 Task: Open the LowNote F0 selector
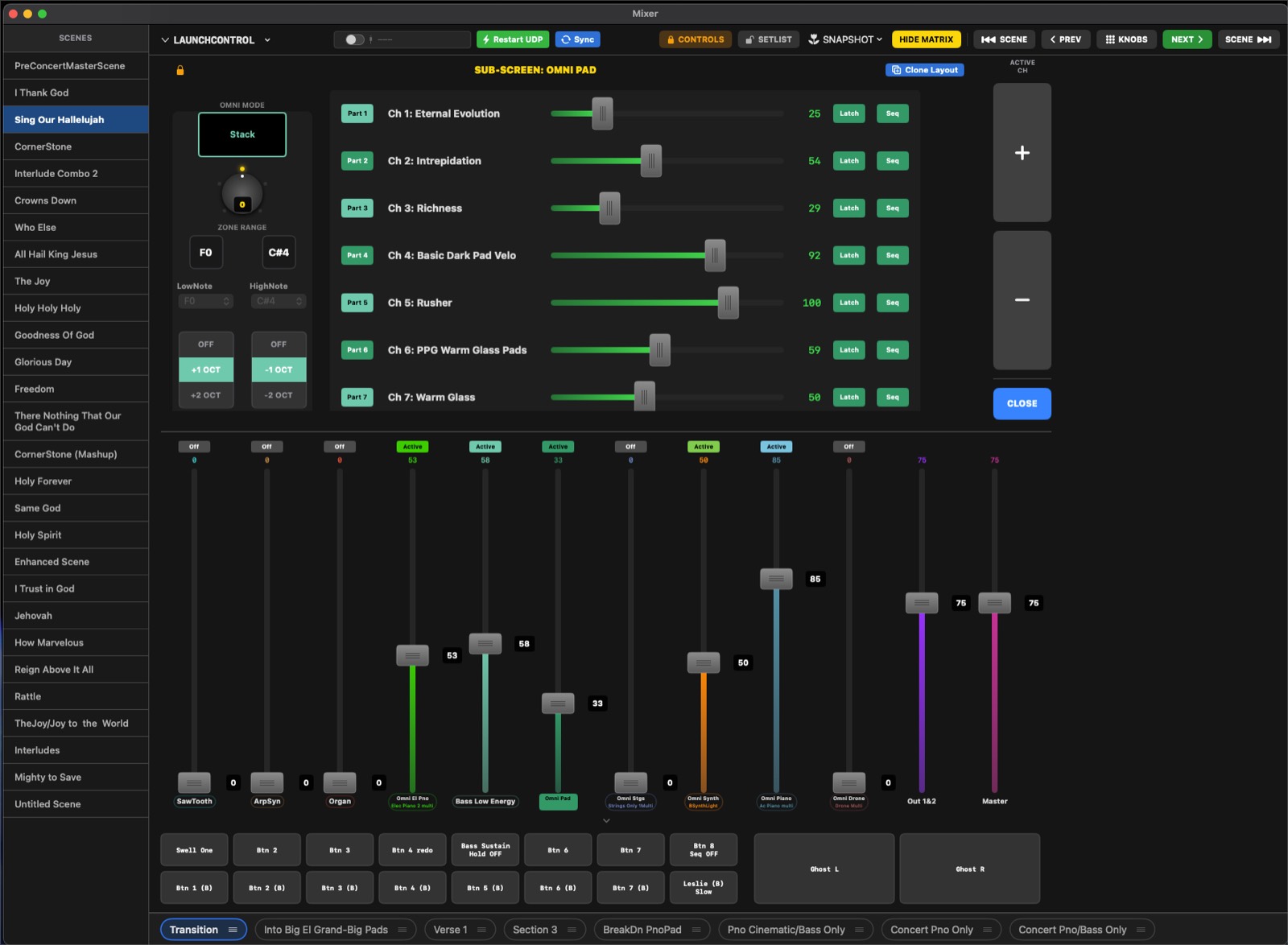point(205,301)
